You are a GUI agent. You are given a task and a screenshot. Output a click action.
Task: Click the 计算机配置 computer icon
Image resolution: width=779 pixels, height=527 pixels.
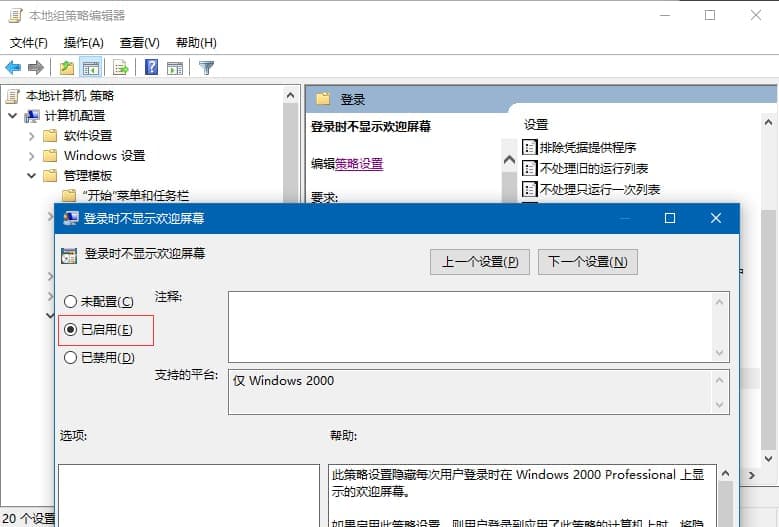(x=32, y=116)
